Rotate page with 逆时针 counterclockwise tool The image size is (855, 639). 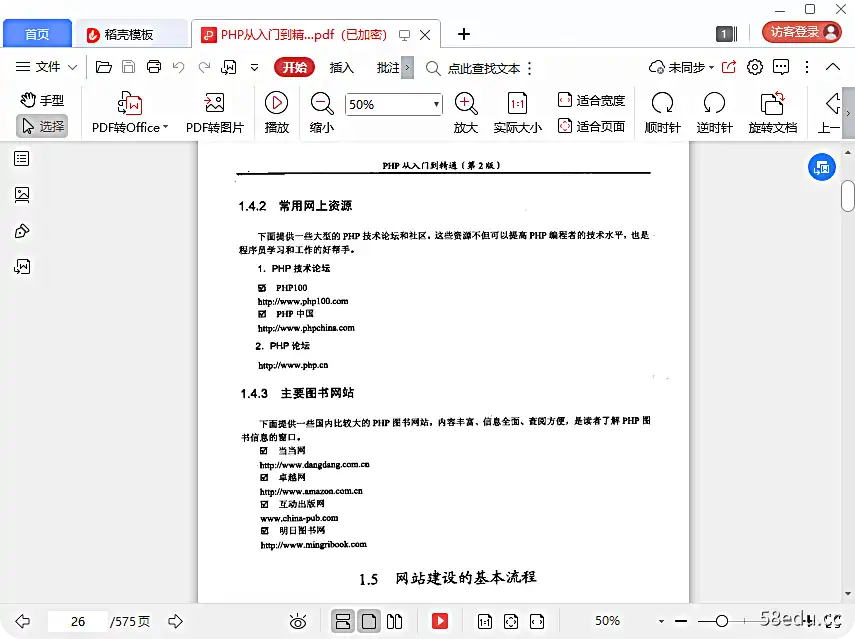(714, 113)
